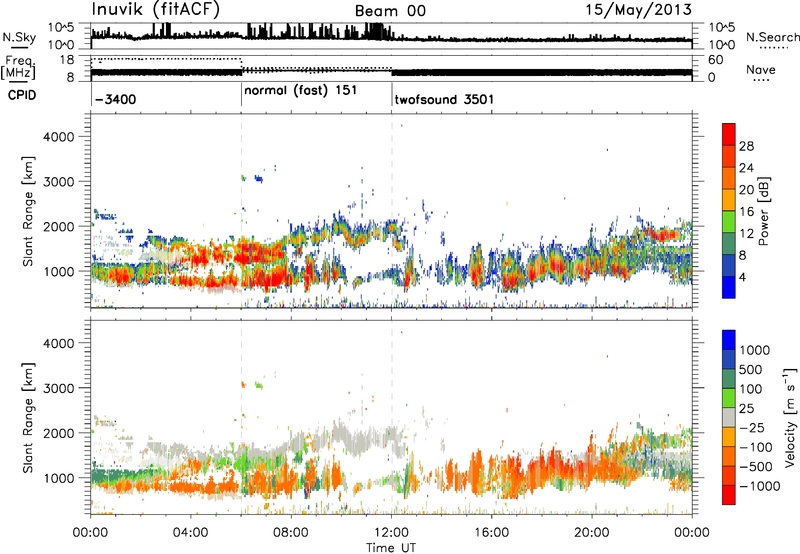800x554 pixels.
Task: Click the Velocity scale value '500'
Action: [x=751, y=370]
